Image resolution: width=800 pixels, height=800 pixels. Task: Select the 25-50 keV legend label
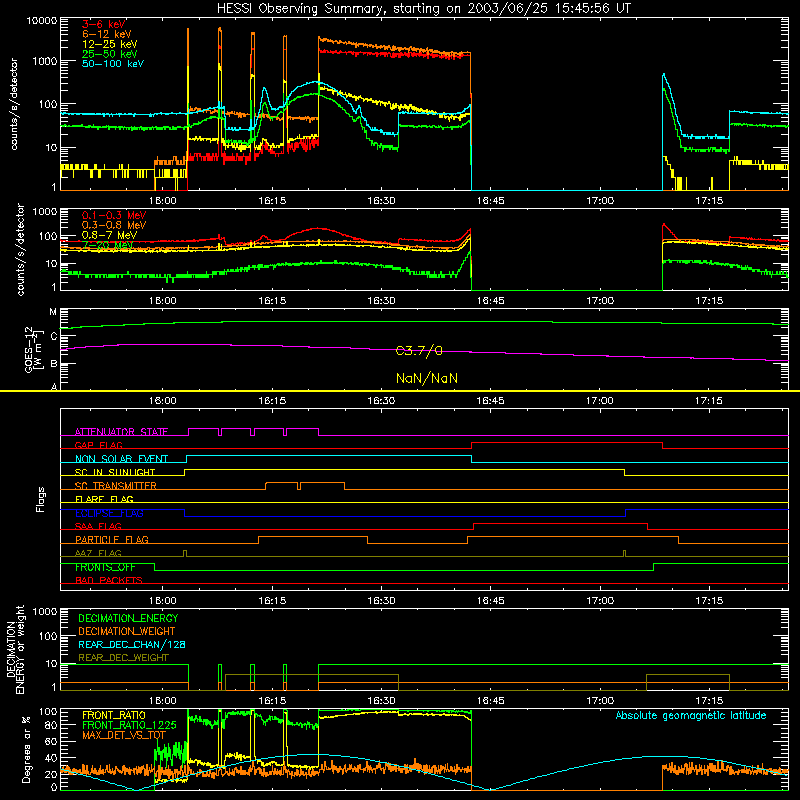[110, 54]
